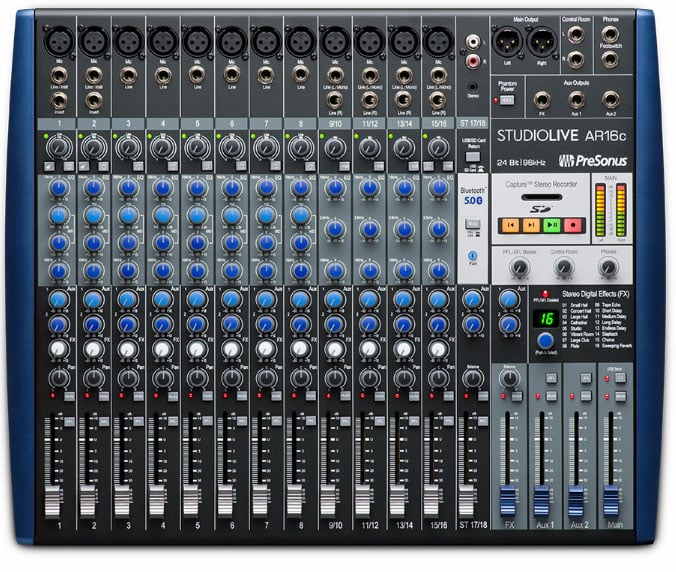Click the blue Main fader
Viewport: 676px width, 572px height.
(611, 501)
